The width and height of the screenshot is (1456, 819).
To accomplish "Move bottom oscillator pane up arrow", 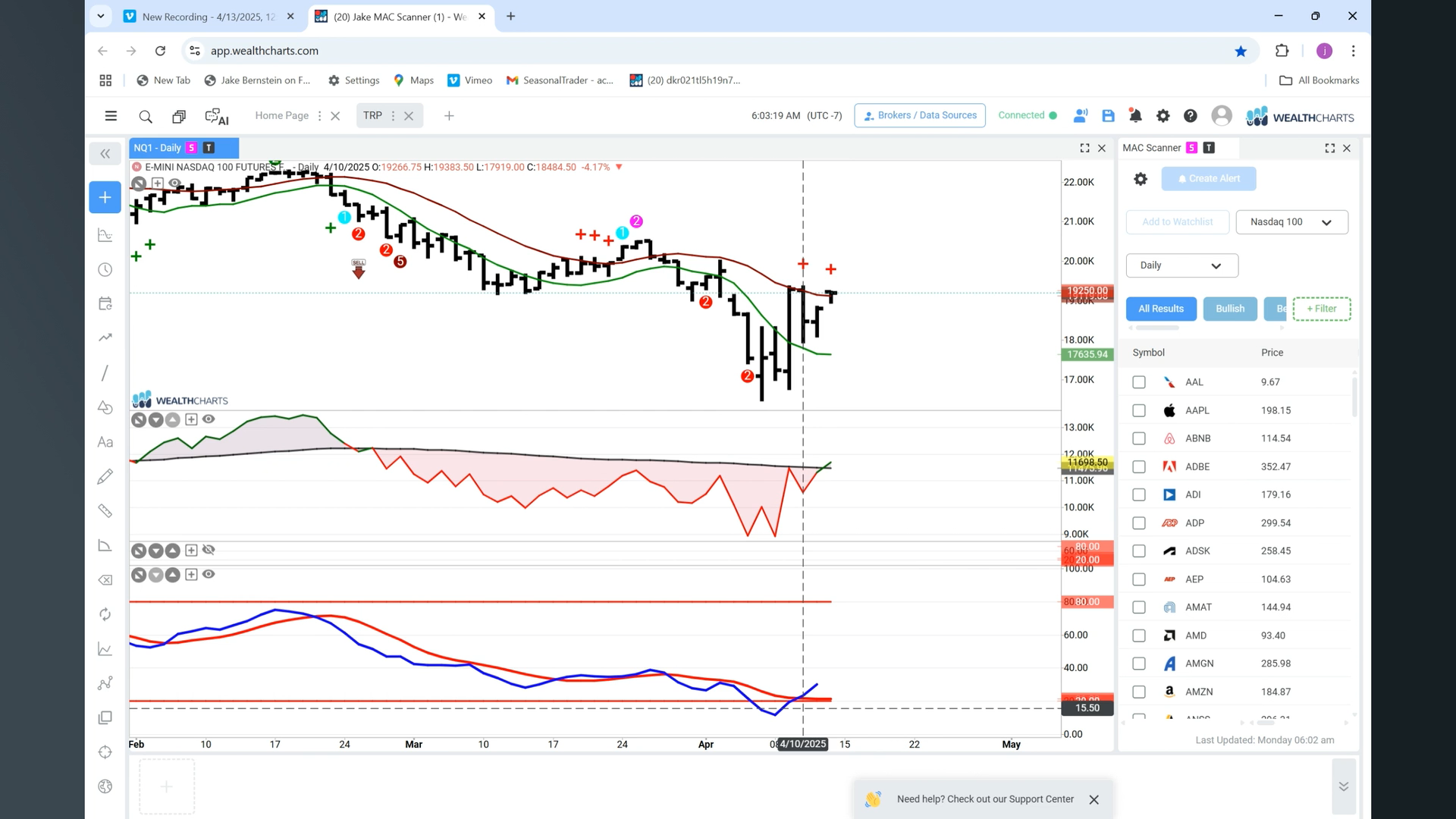I will click(x=173, y=575).
